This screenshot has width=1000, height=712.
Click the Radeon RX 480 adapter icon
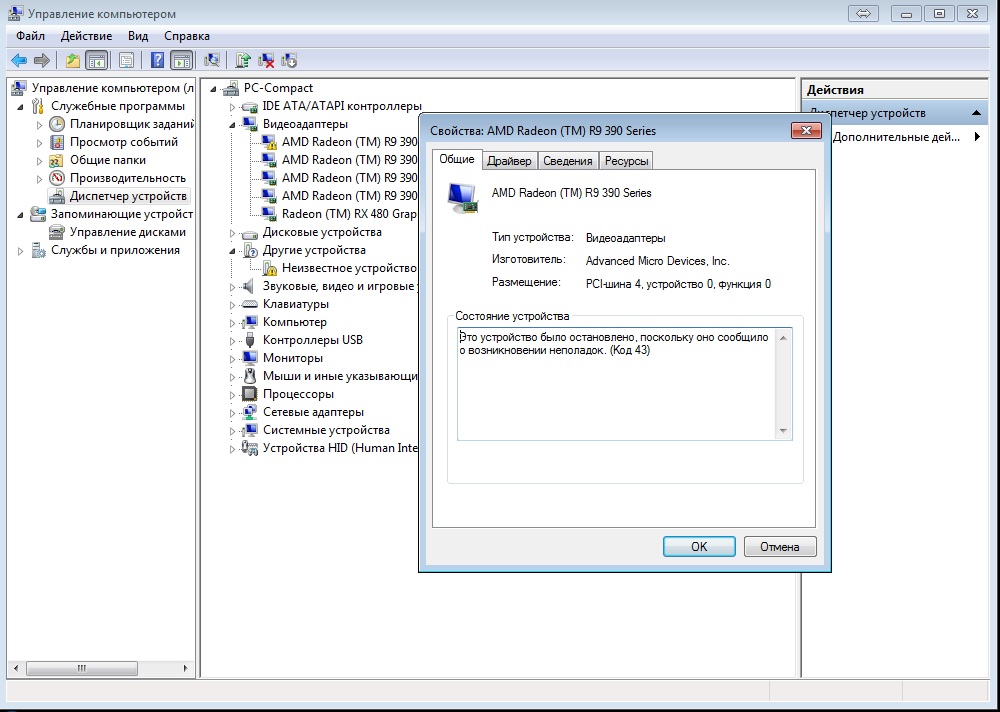269,214
